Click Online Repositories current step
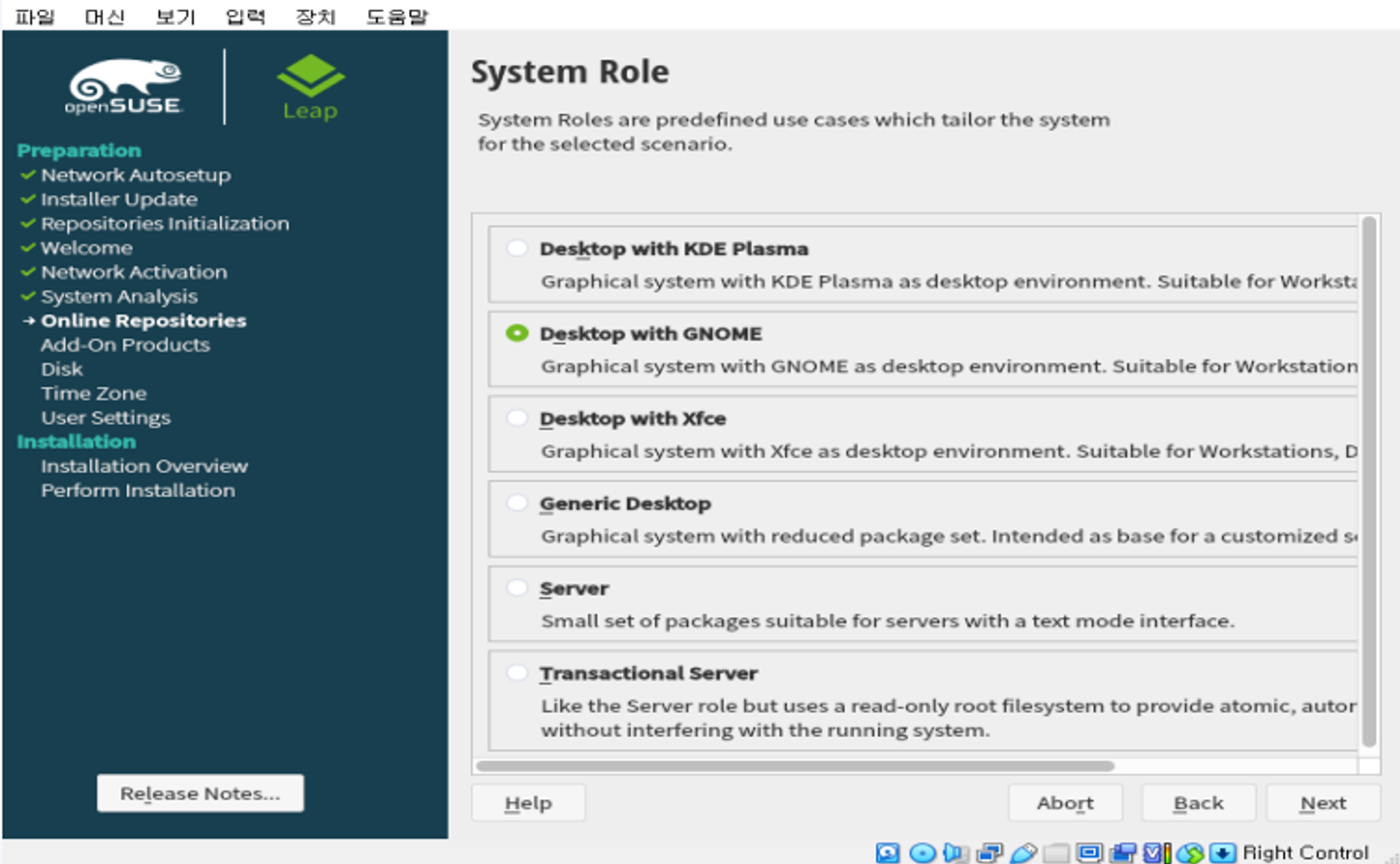This screenshot has height=864, width=1400. pyautogui.click(x=144, y=320)
